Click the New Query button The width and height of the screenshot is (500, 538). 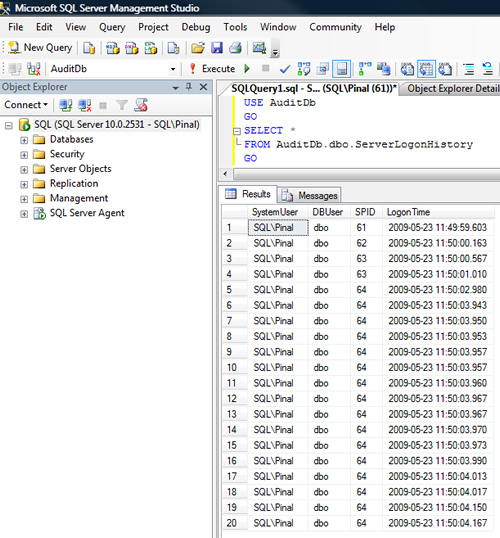pyautogui.click(x=40, y=47)
